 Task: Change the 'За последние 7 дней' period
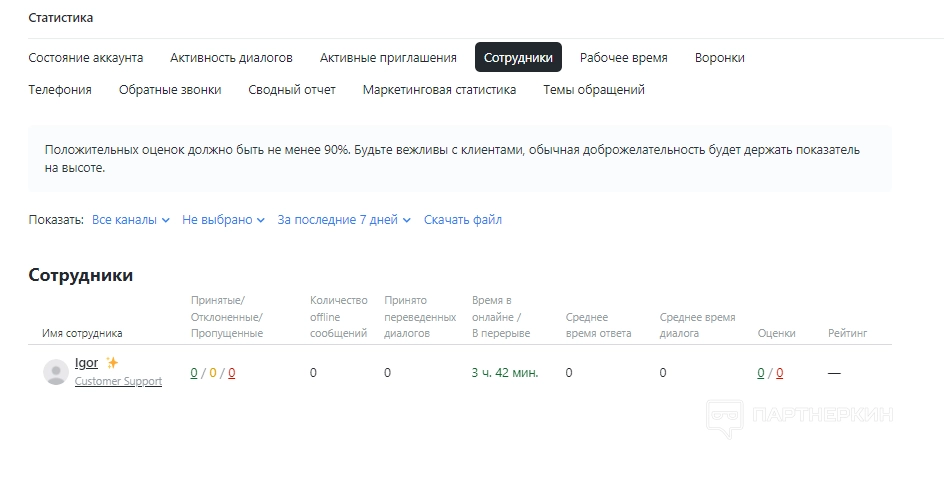tap(344, 220)
